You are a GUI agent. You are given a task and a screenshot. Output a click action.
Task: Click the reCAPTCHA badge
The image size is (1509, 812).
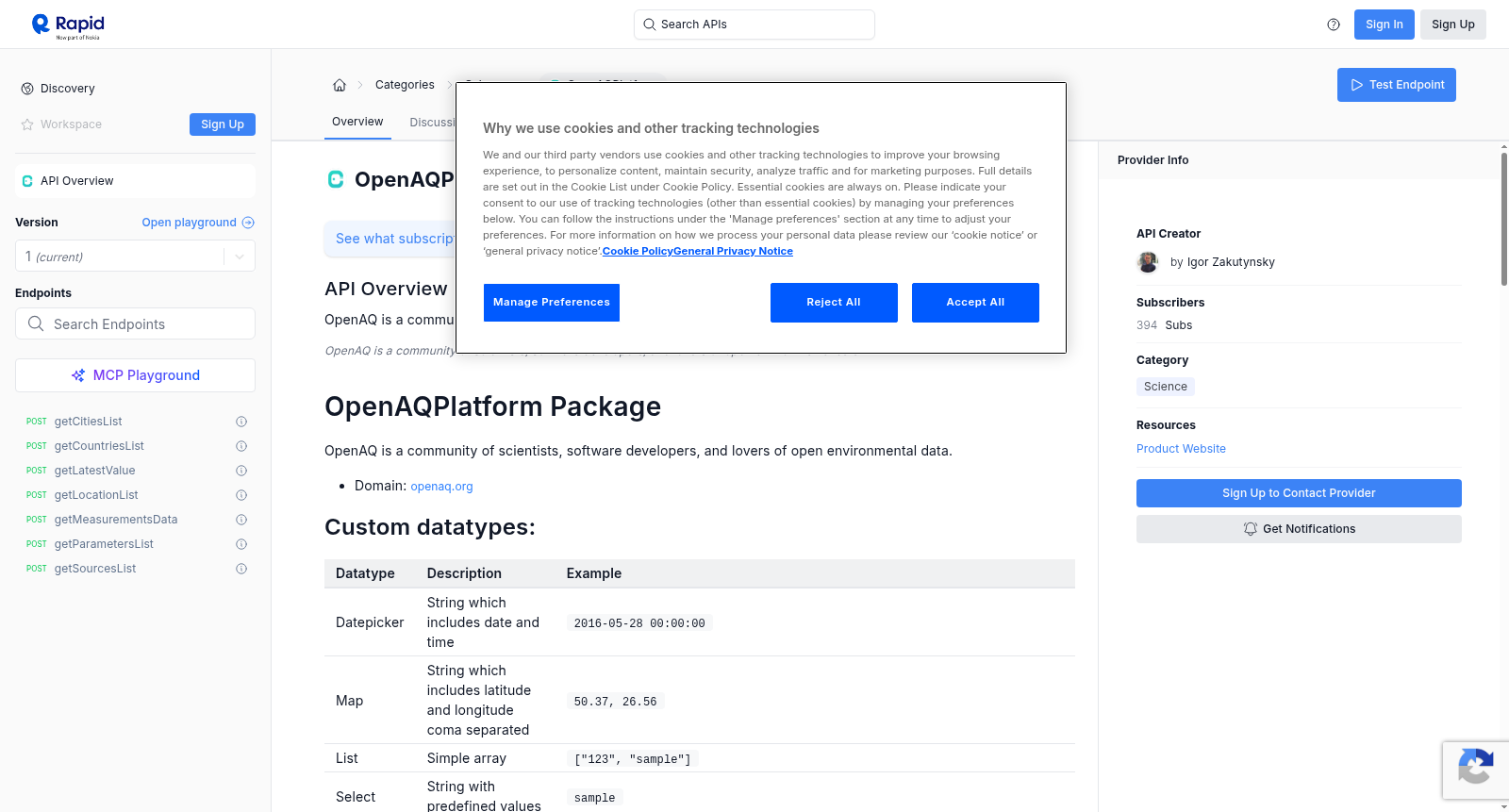[1476, 771]
